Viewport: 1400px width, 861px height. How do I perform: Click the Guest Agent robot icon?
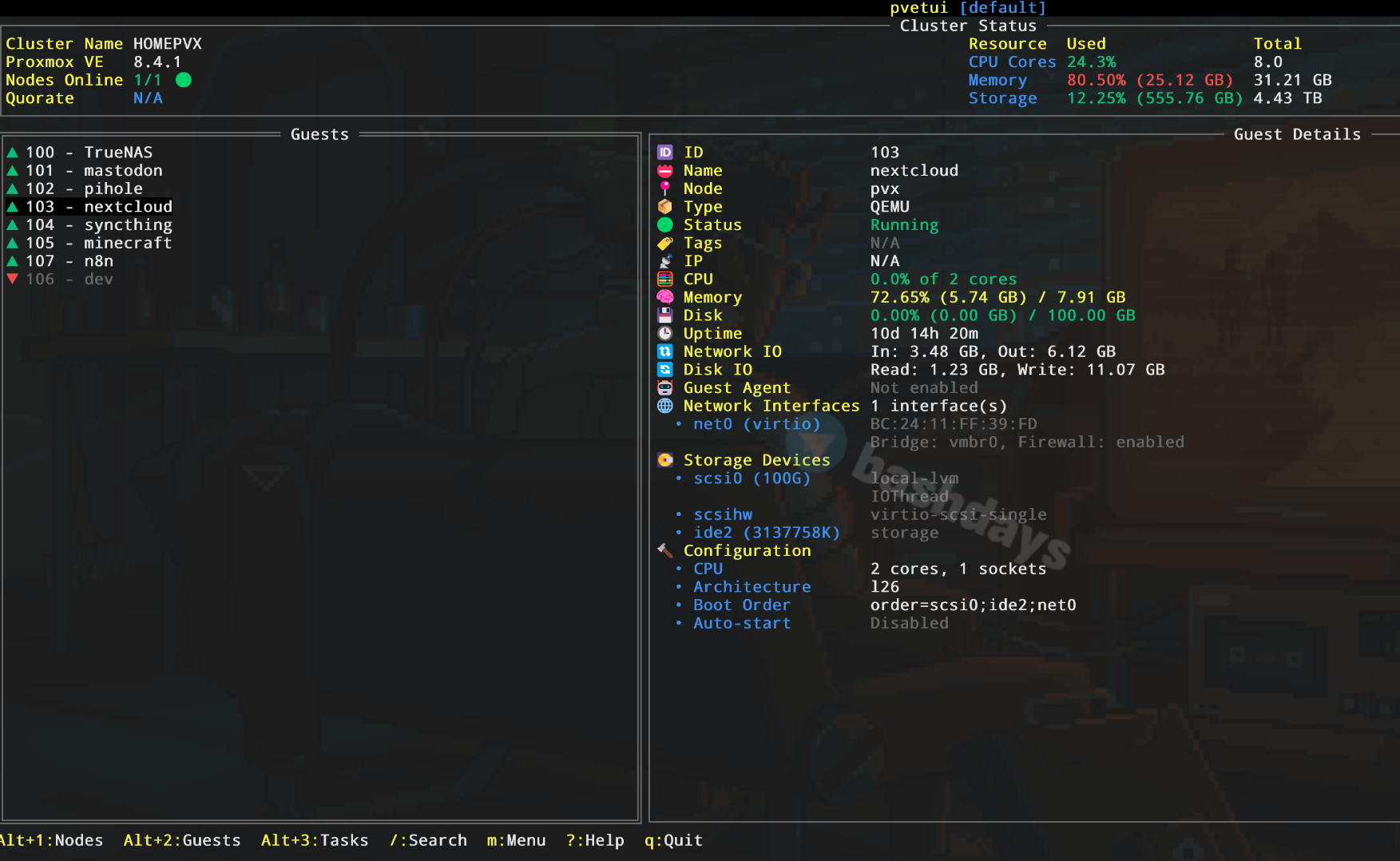pyautogui.click(x=664, y=388)
